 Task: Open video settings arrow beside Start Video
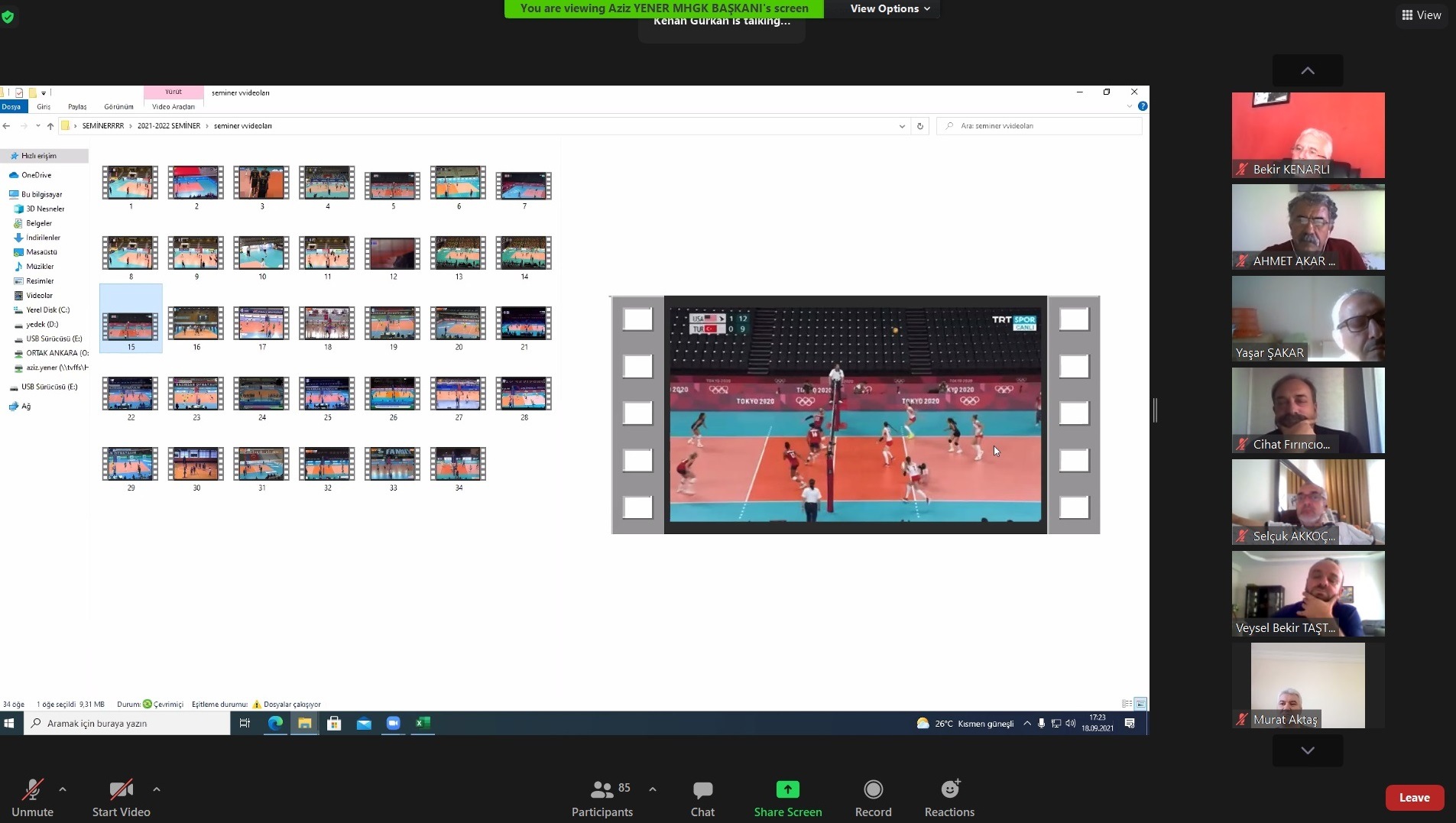point(157,789)
